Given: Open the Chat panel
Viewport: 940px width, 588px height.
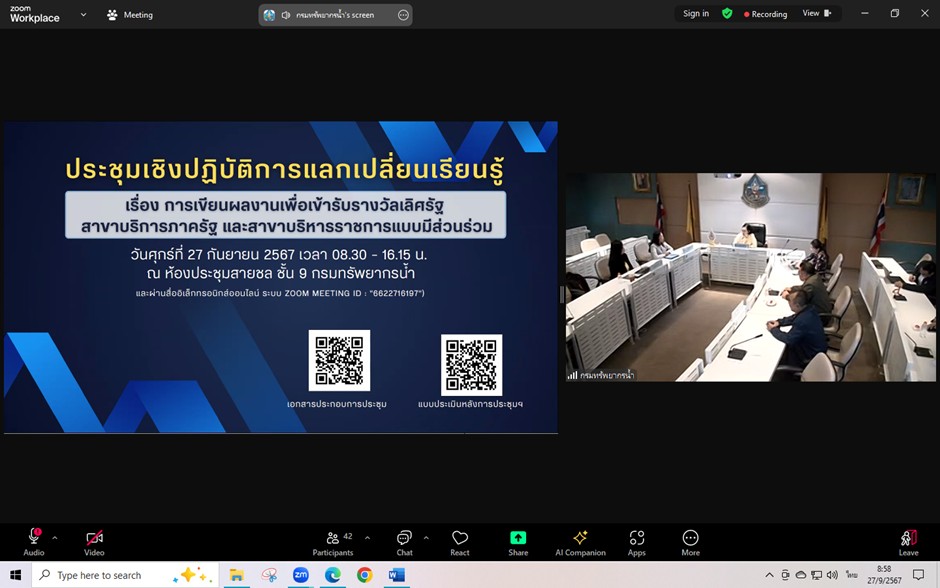Looking at the screenshot, I should [404, 541].
